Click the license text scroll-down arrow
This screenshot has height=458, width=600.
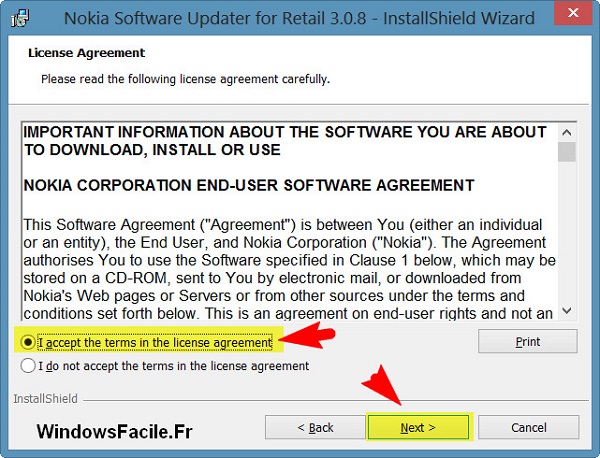(x=567, y=310)
